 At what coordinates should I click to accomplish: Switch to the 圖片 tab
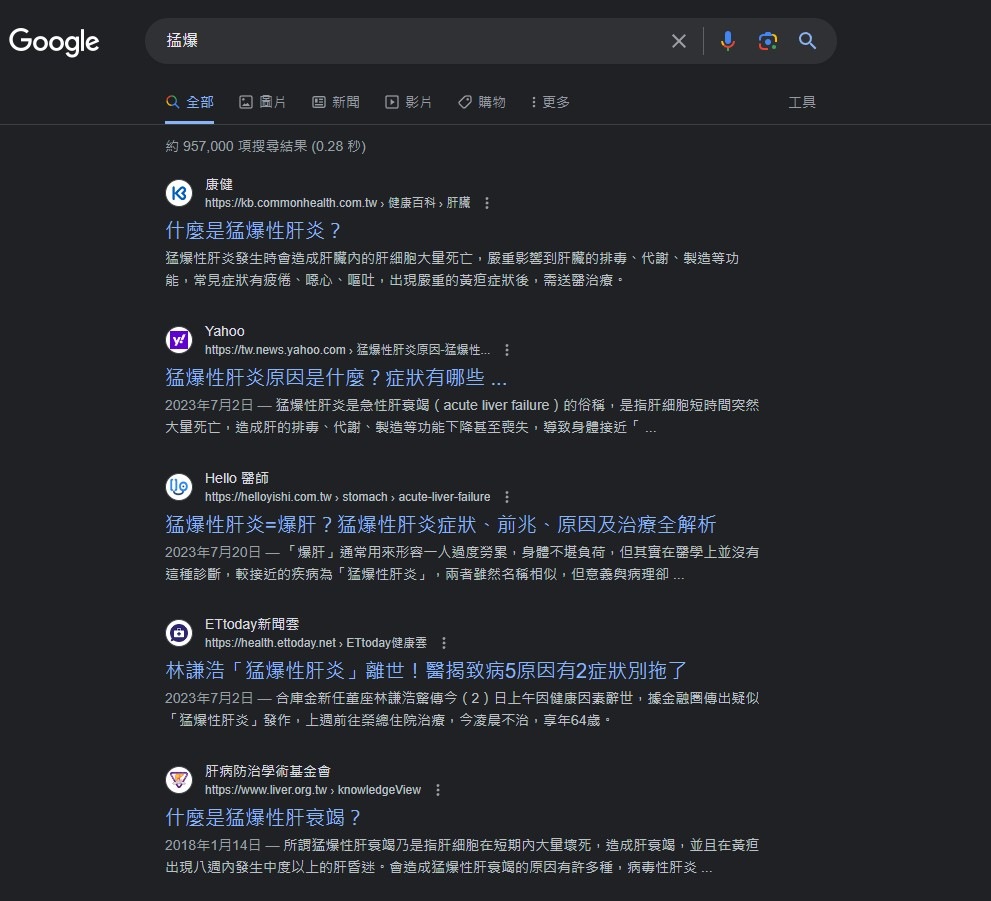tap(262, 102)
